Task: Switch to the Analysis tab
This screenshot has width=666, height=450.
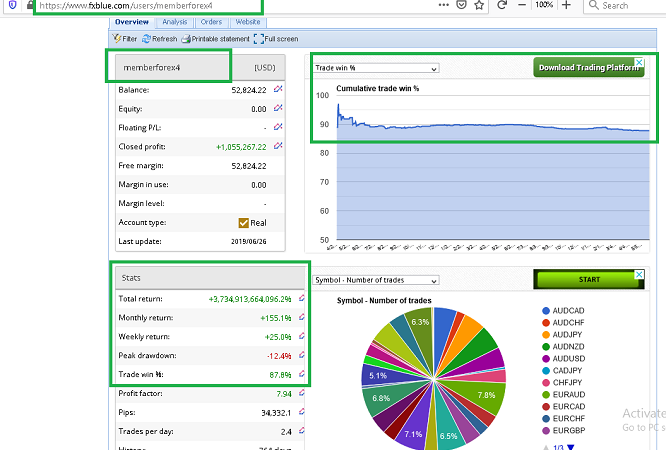Action: point(174,21)
